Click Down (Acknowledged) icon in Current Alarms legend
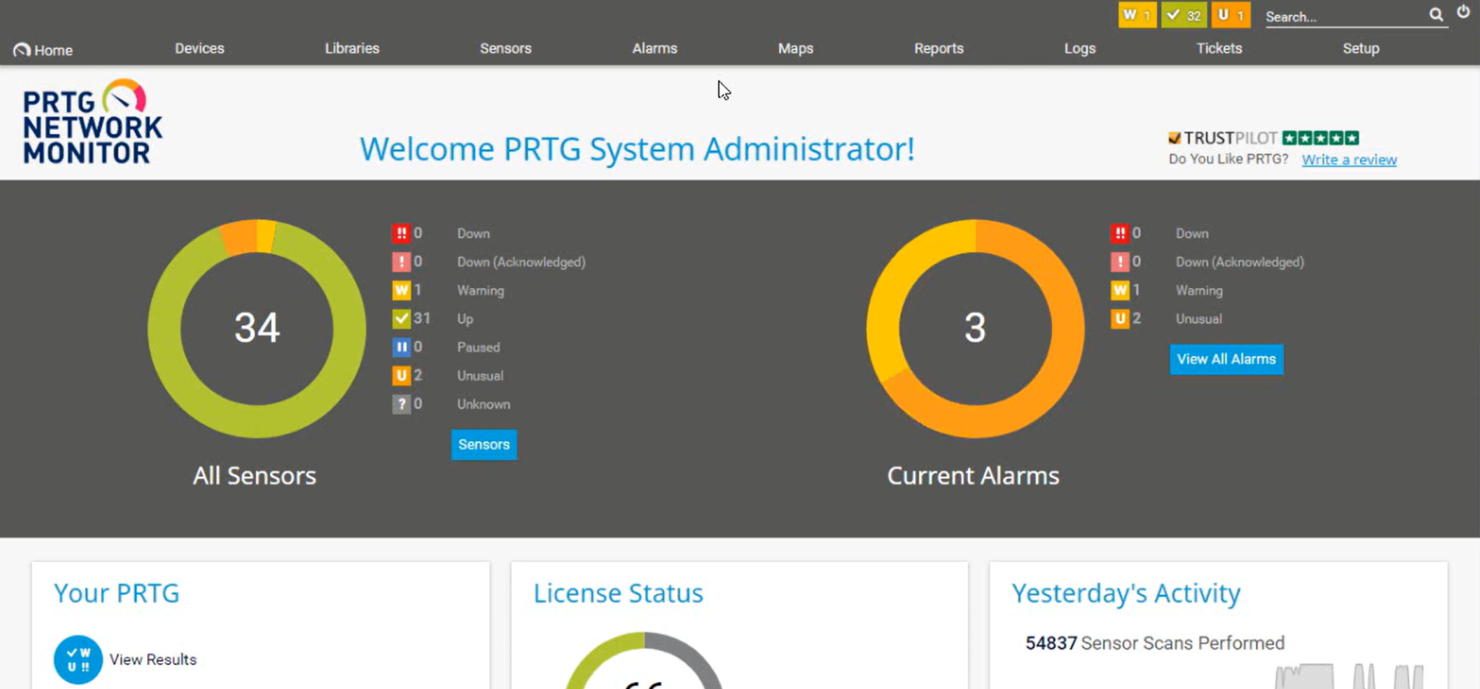Screen dimensions: 1480x689 (1120, 262)
